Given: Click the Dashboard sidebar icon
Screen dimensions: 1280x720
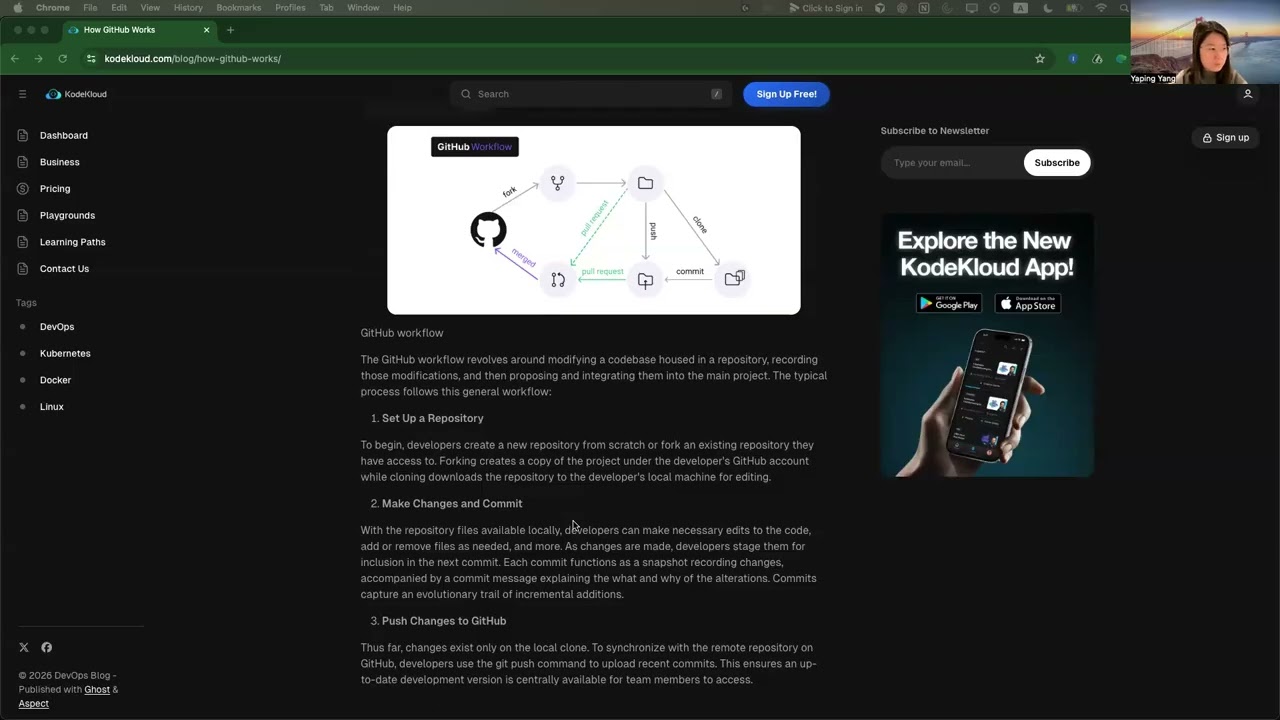Looking at the screenshot, I should 23,135.
